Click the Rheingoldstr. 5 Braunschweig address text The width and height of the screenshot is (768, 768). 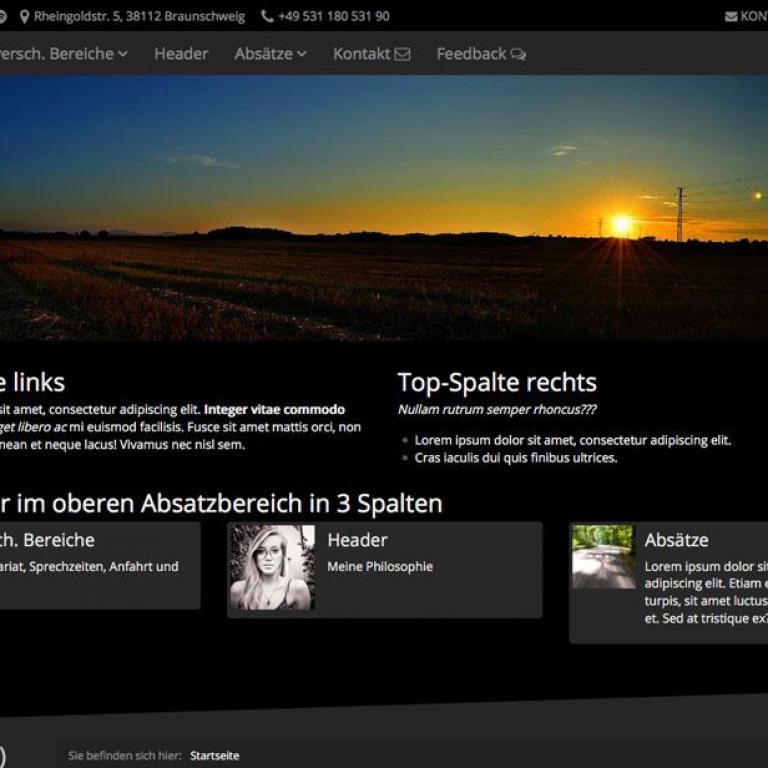(x=139, y=17)
